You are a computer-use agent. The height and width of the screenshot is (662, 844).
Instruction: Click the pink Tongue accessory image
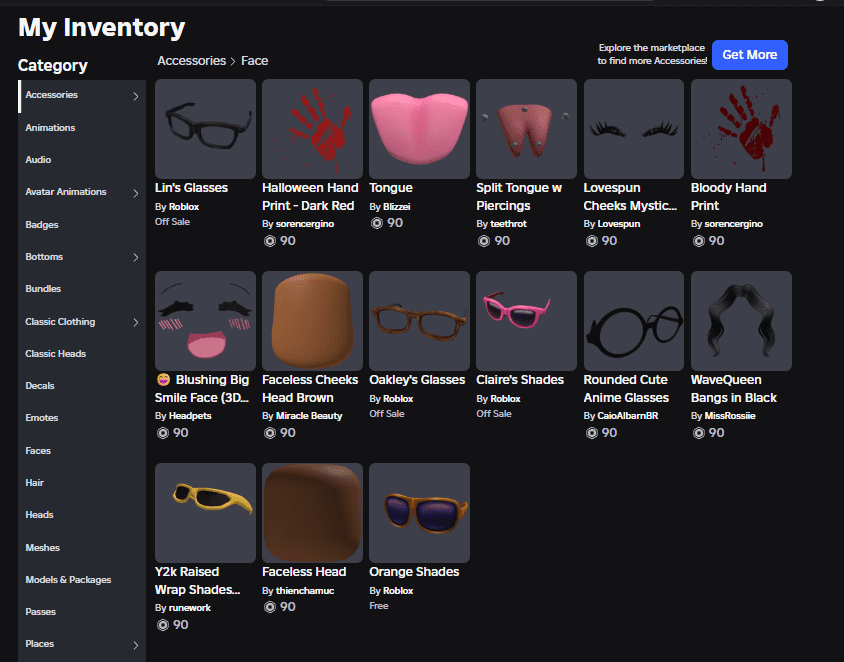(419, 129)
